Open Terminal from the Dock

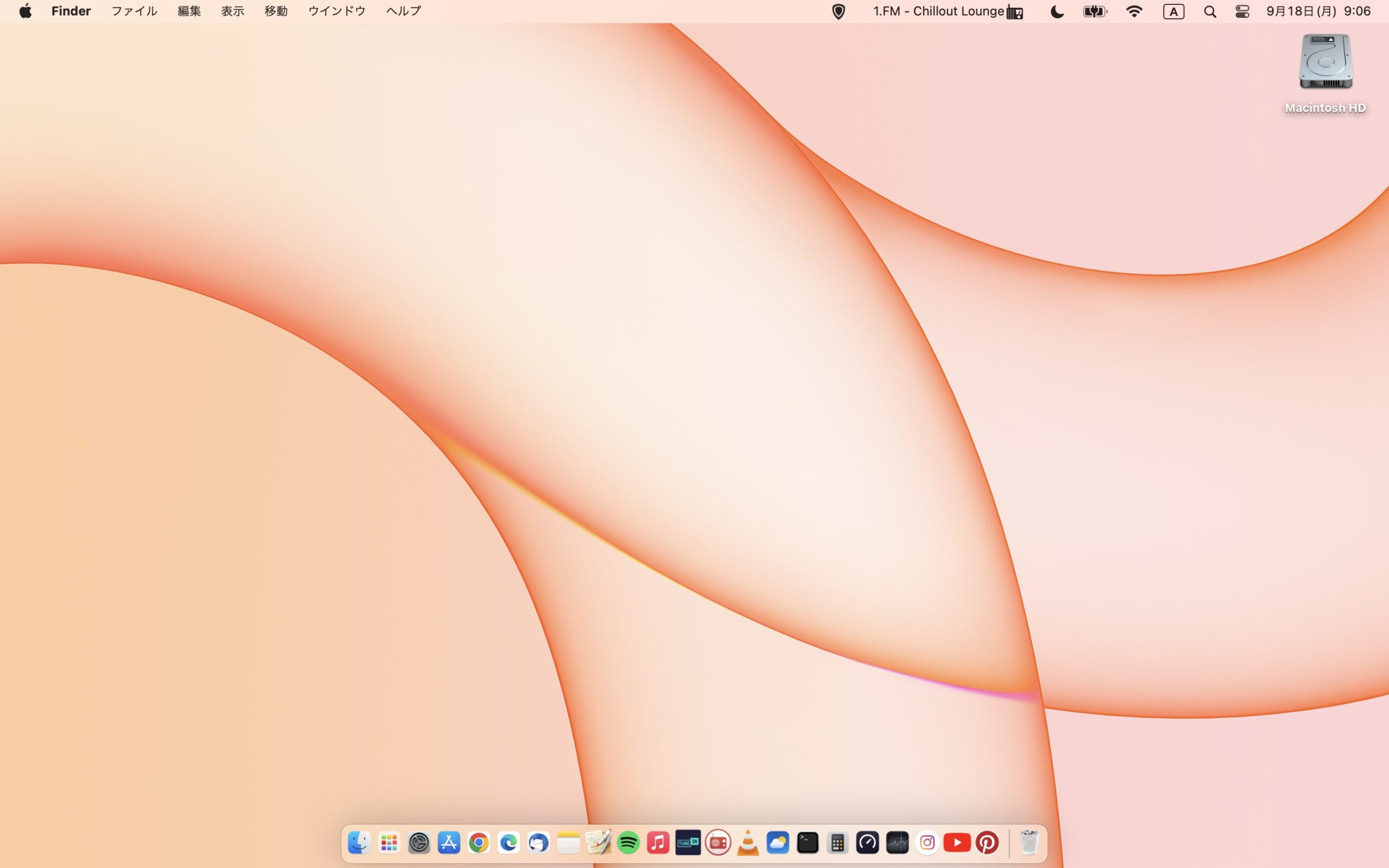[807, 842]
